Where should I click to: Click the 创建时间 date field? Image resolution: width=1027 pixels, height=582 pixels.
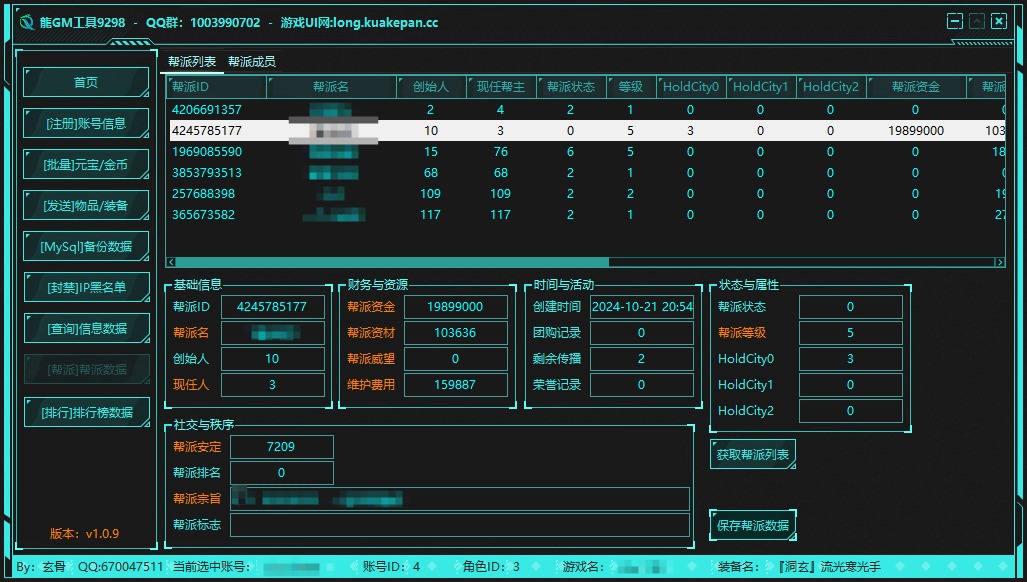642,307
